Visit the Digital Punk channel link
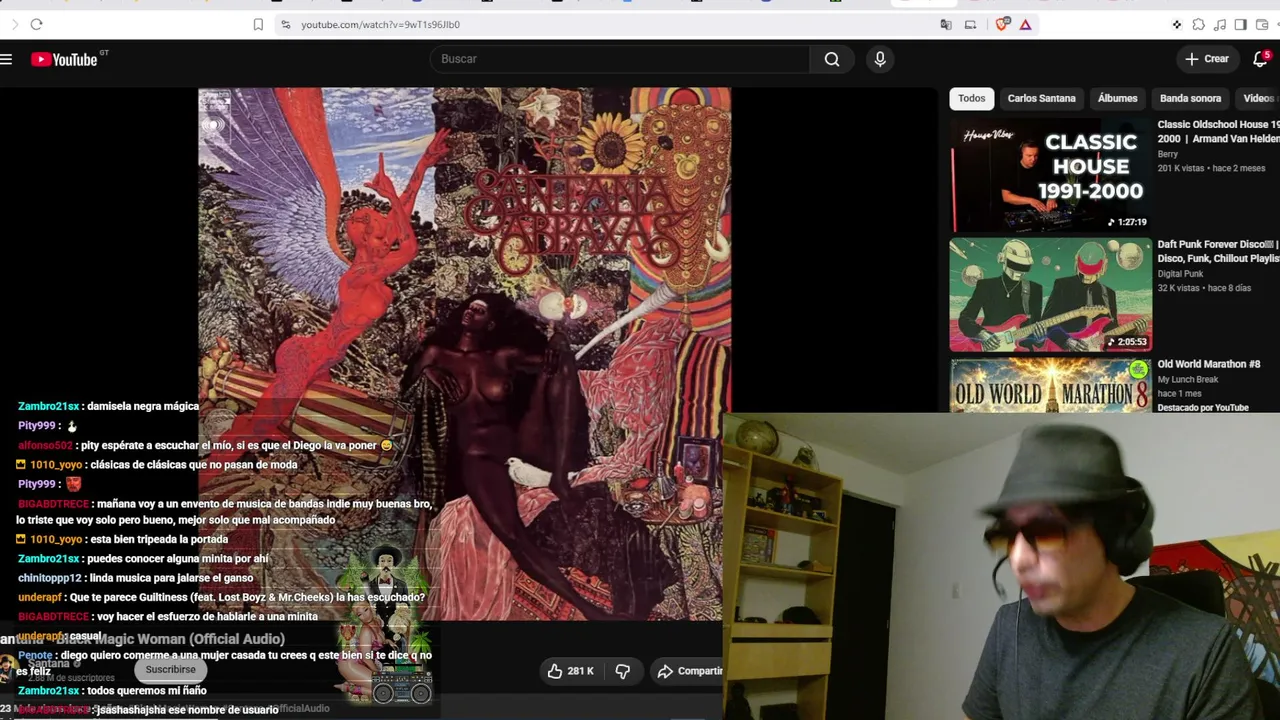1280x720 pixels. 1180,274
